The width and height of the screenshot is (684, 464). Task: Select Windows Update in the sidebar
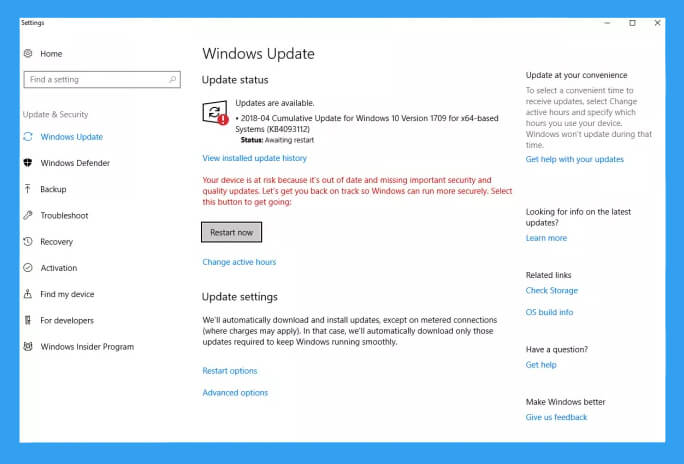[72, 137]
